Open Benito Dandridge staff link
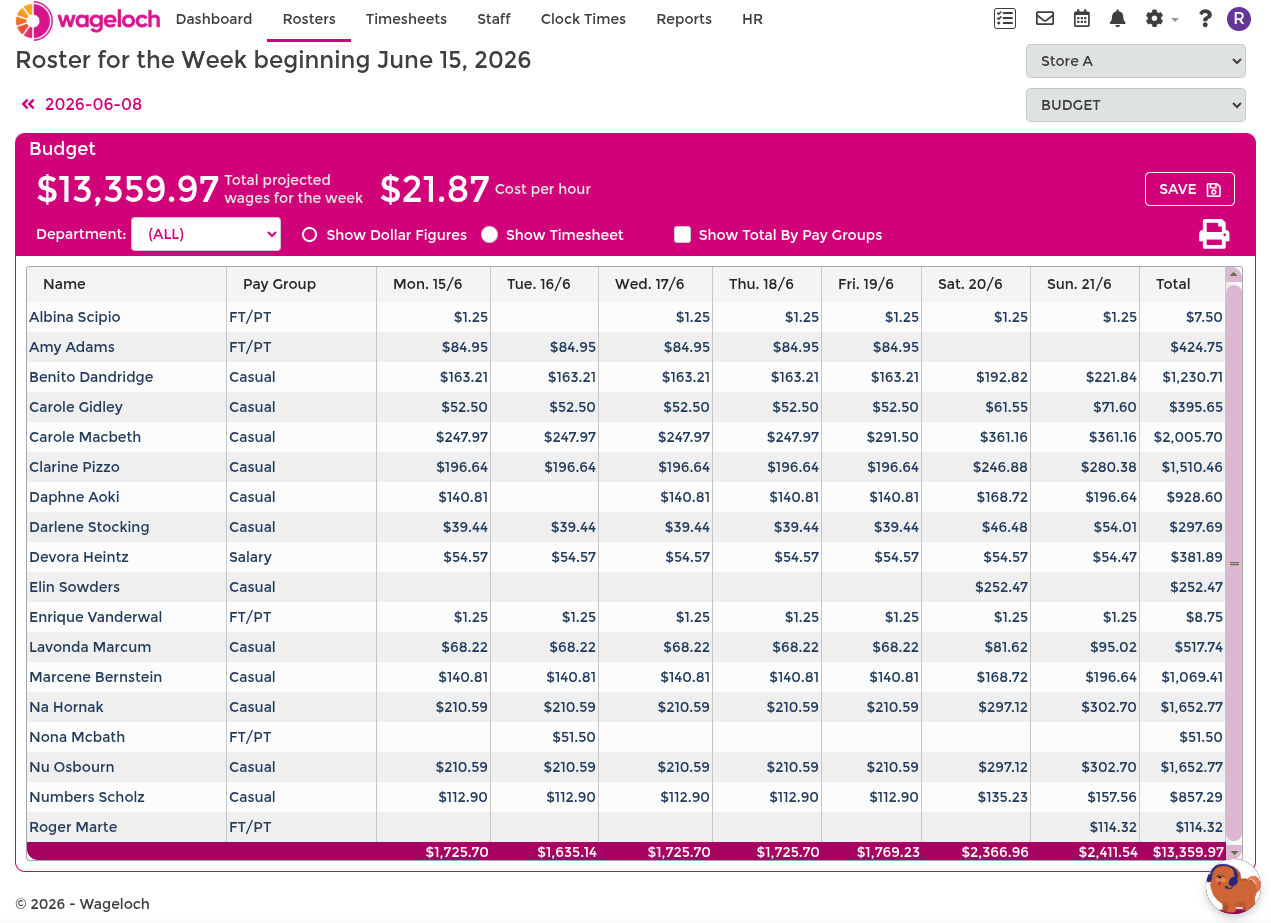Viewport: 1271px width, 923px height. pos(91,377)
